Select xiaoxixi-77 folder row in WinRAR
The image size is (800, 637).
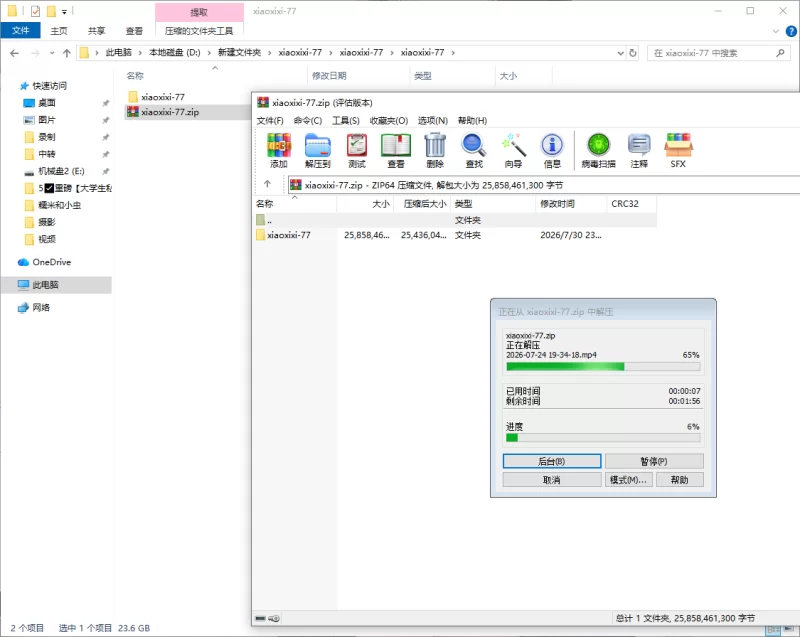coord(456,235)
